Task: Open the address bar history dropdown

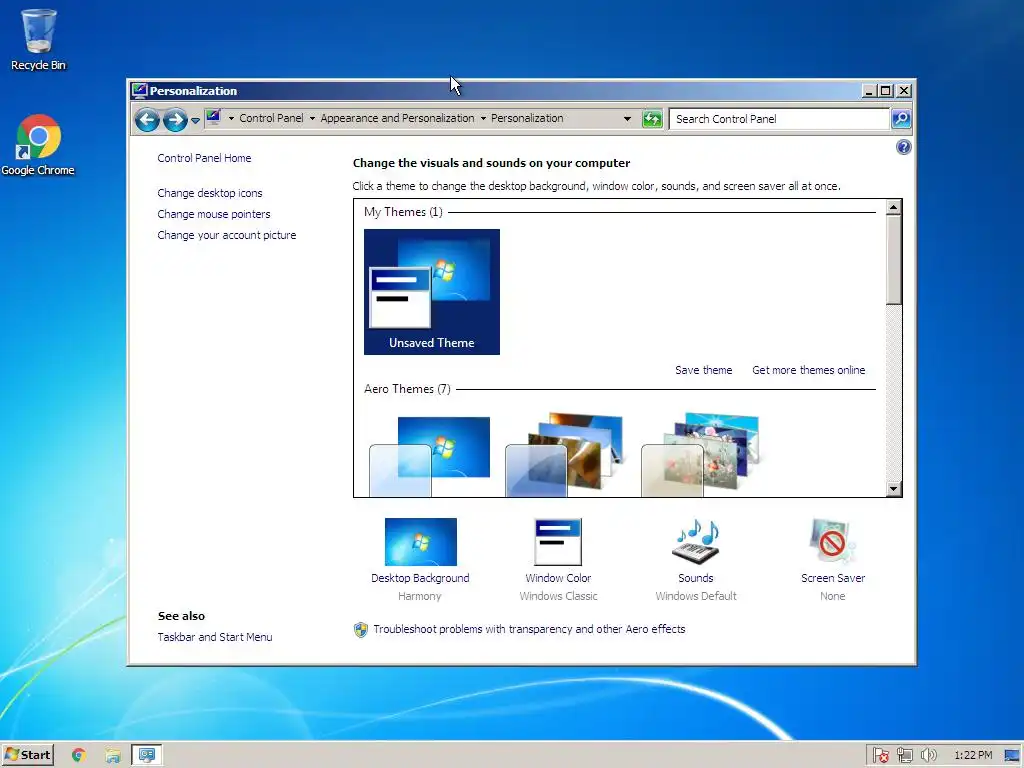Action: pyautogui.click(x=627, y=119)
